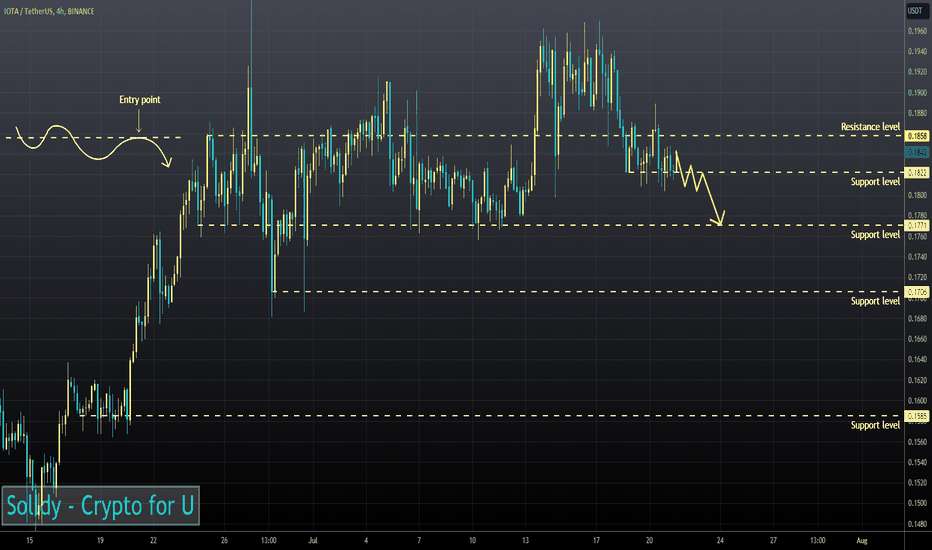Viewport: 932px width, 550px height.
Task: Select the 'Entry point' annotation text
Action: tap(140, 100)
